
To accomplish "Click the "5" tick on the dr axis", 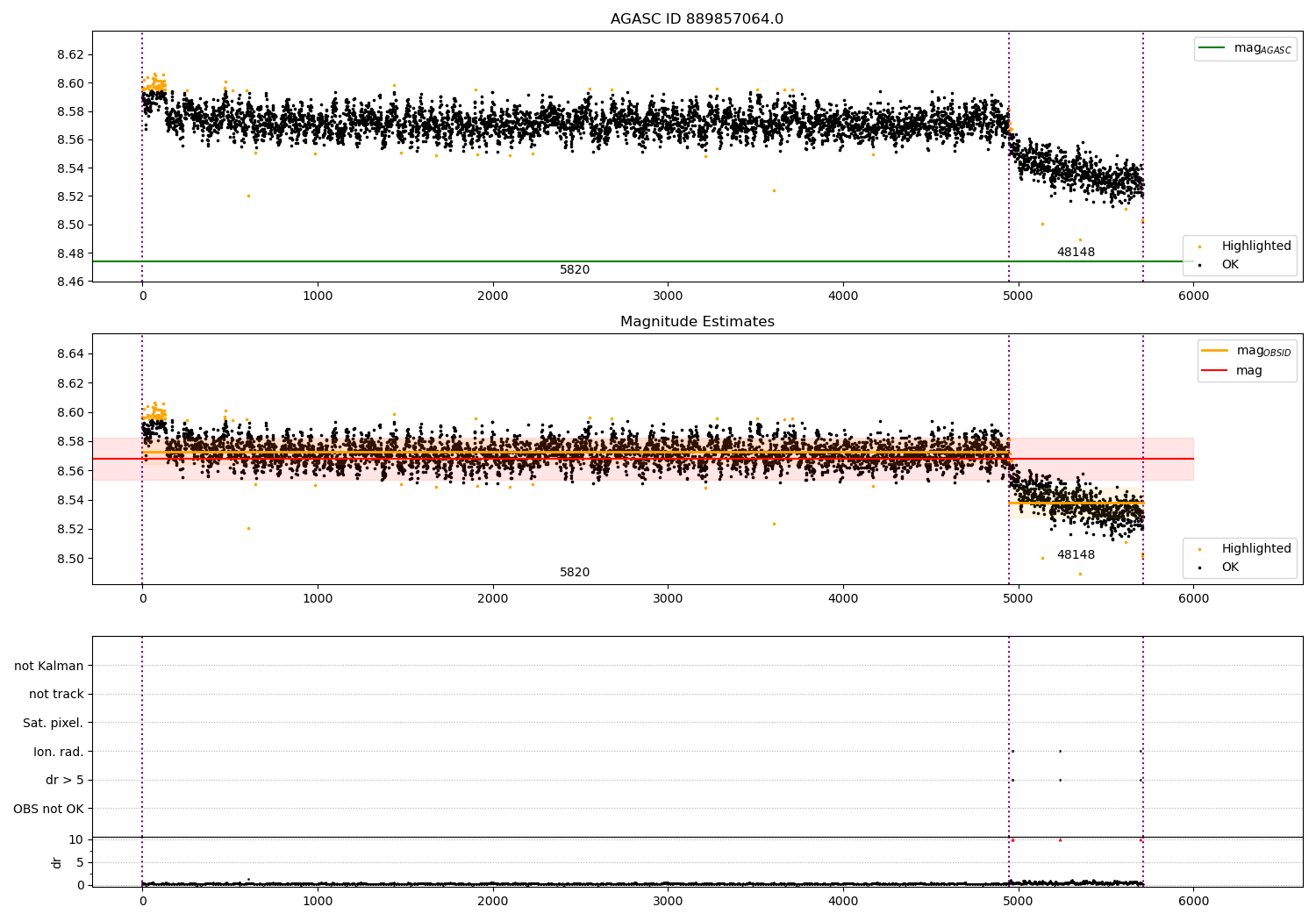I will [80, 862].
